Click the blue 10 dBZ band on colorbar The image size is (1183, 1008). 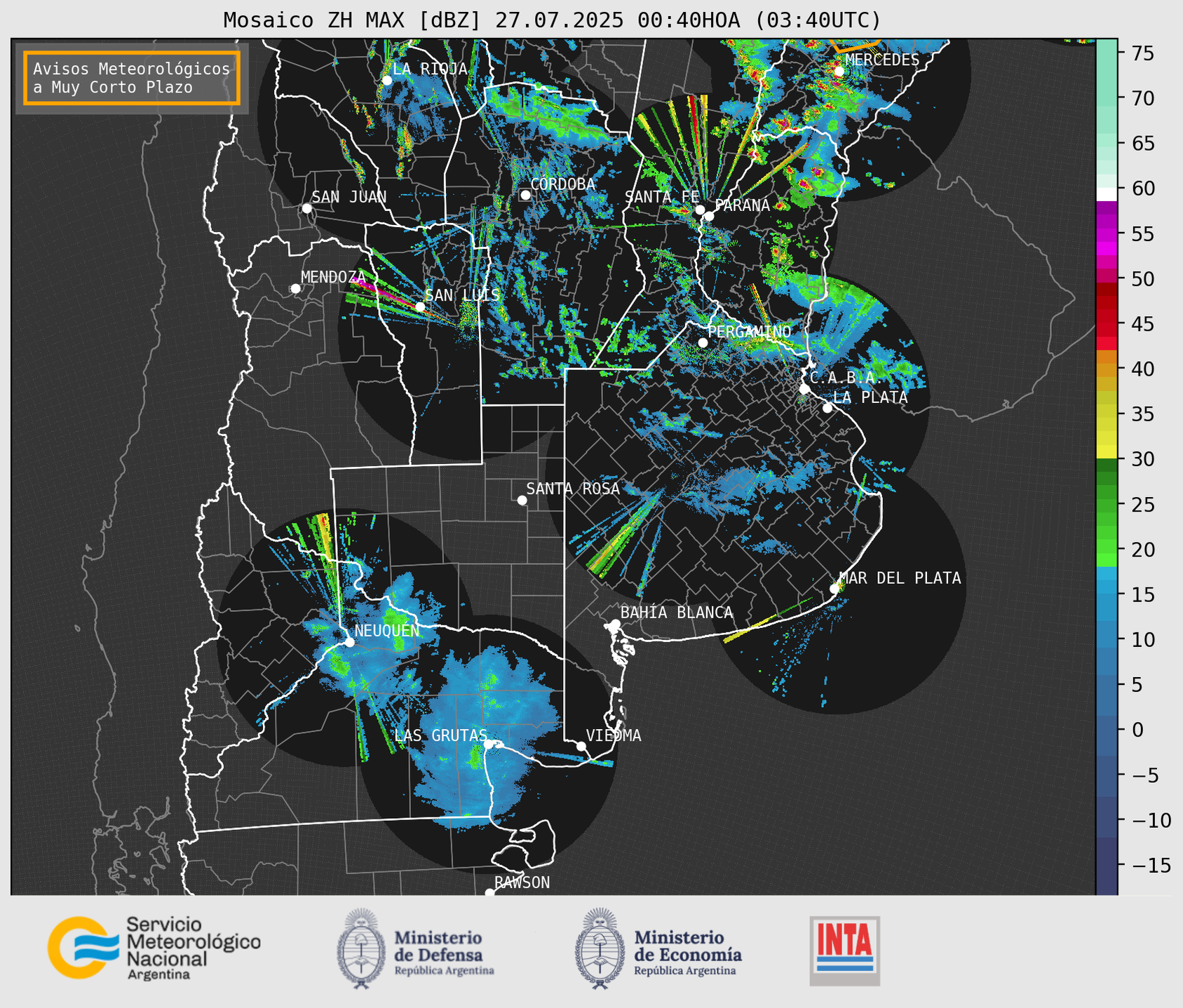1107,639
